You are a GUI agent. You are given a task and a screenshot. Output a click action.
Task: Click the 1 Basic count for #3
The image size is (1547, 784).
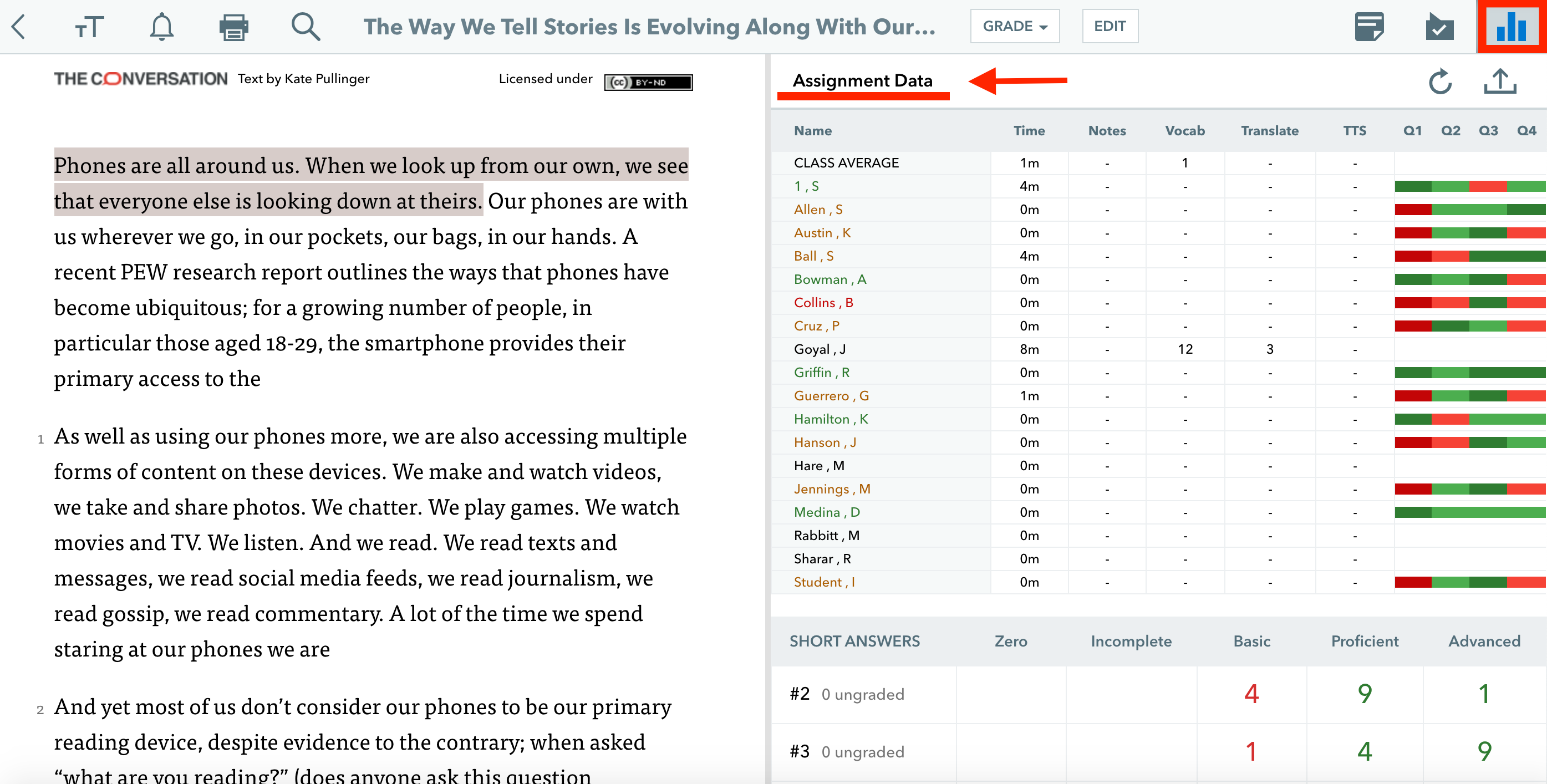(1251, 752)
